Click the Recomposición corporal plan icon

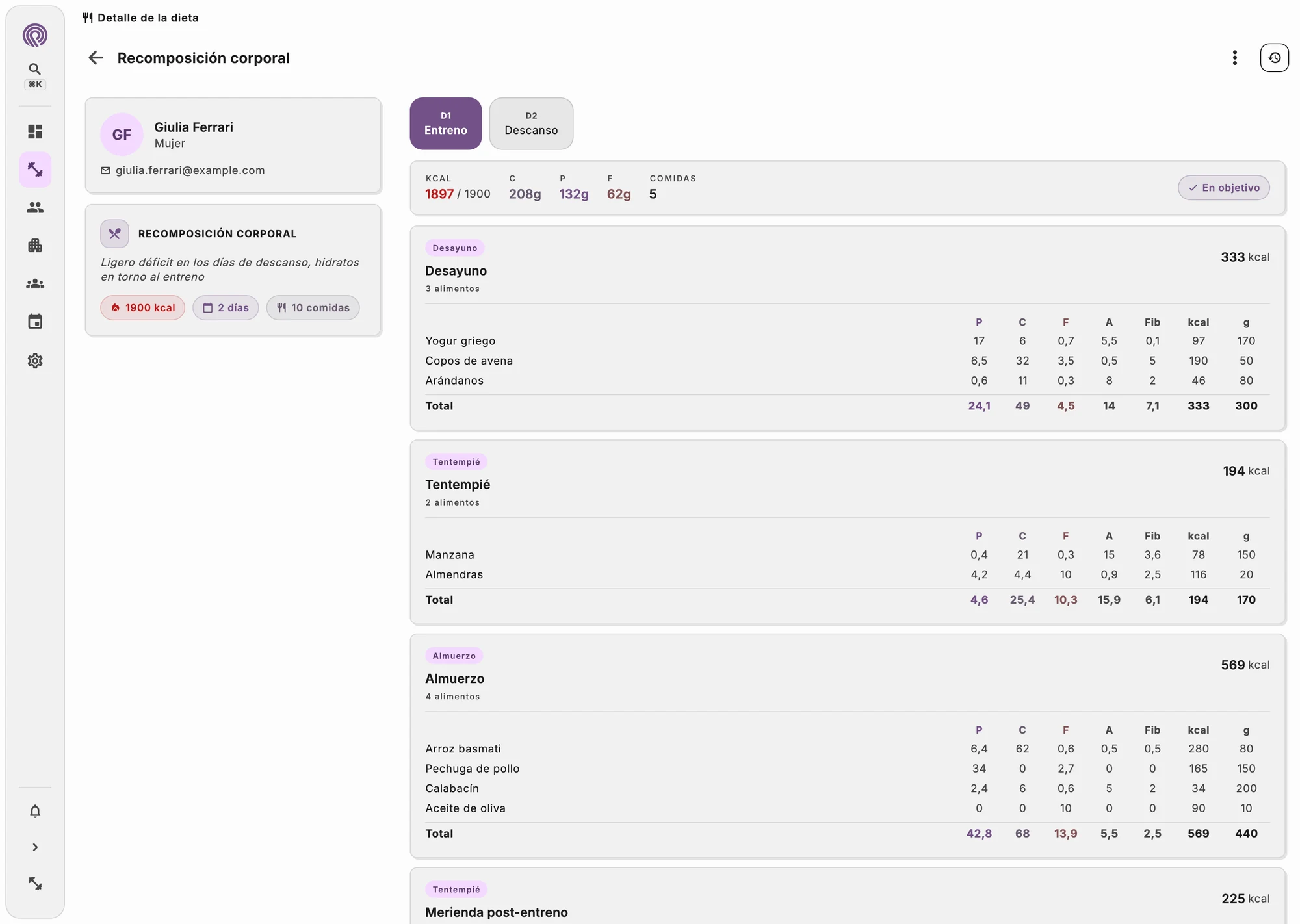[114, 234]
